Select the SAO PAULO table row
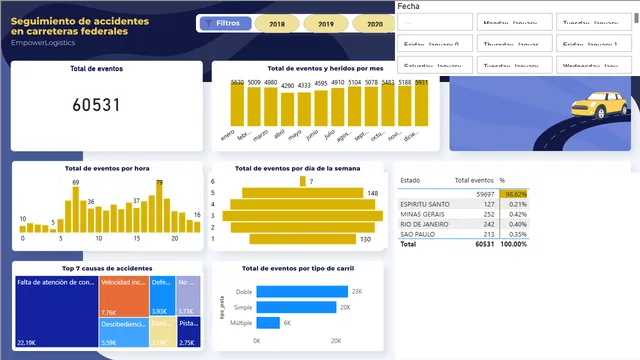This screenshot has height=360, width=640. (x=463, y=234)
